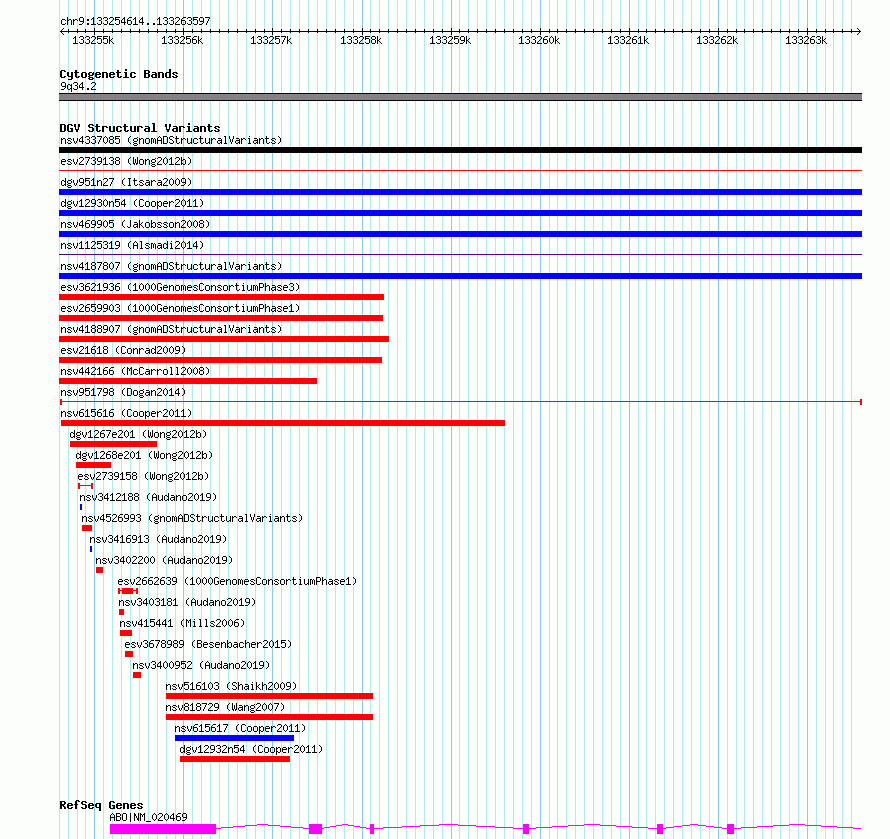Click dgv1267e201 (Wong2012b) label
Viewport: 890px width, 839px height.
[138, 434]
